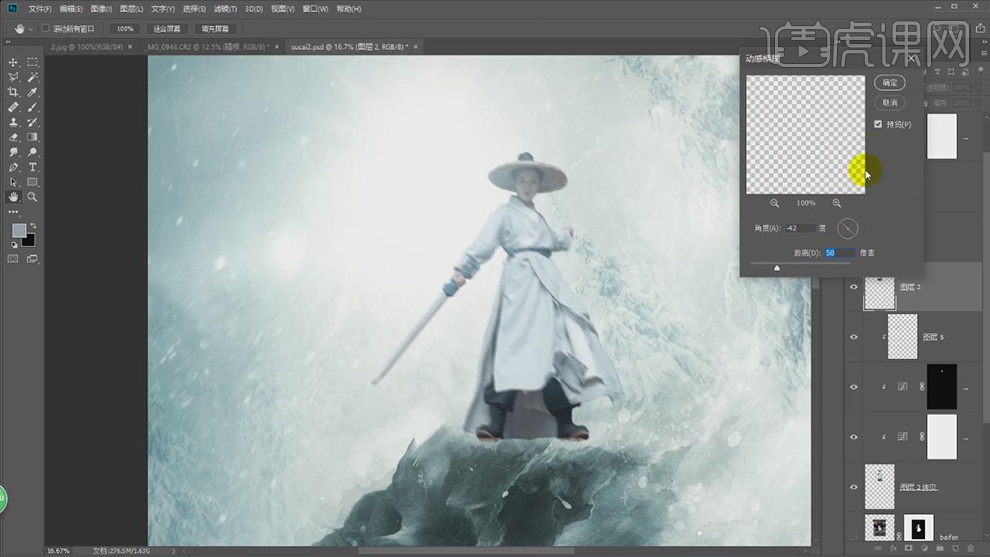Image resolution: width=990 pixels, height=557 pixels.
Task: Open the Edit Toolbar three-dots menu
Action: (13, 212)
